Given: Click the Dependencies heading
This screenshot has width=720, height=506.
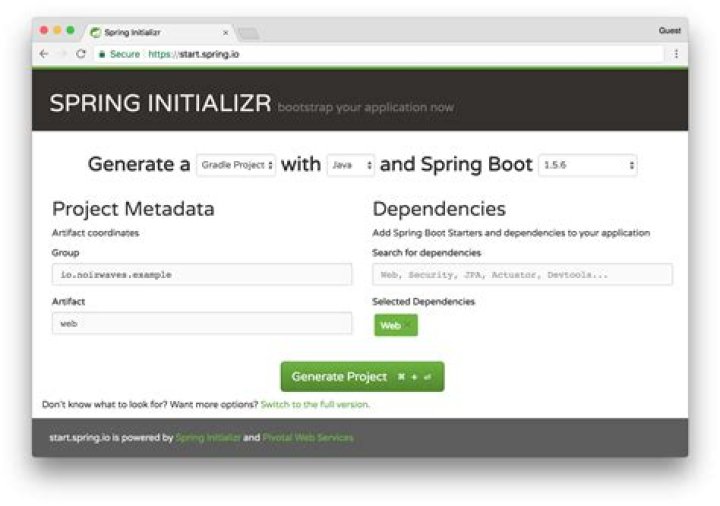Looking at the screenshot, I should pyautogui.click(x=439, y=209).
